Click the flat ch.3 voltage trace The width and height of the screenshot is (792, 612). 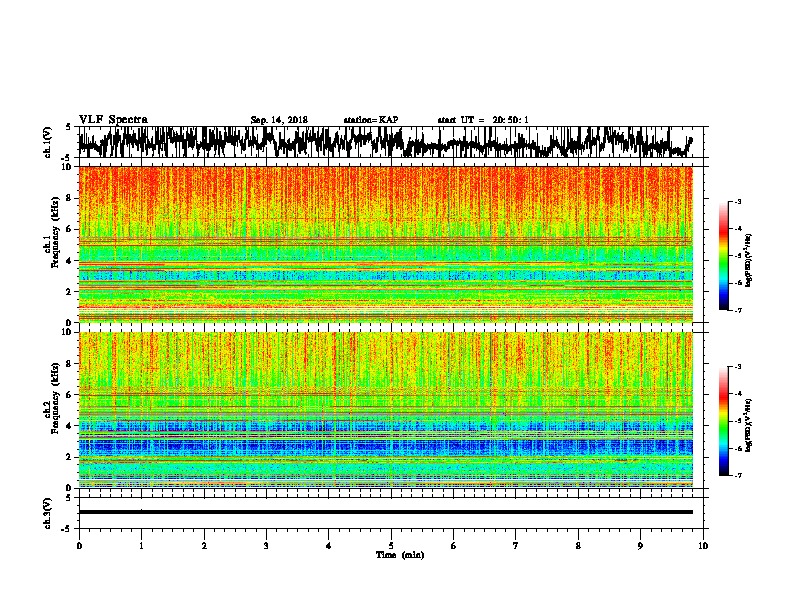pos(385,512)
